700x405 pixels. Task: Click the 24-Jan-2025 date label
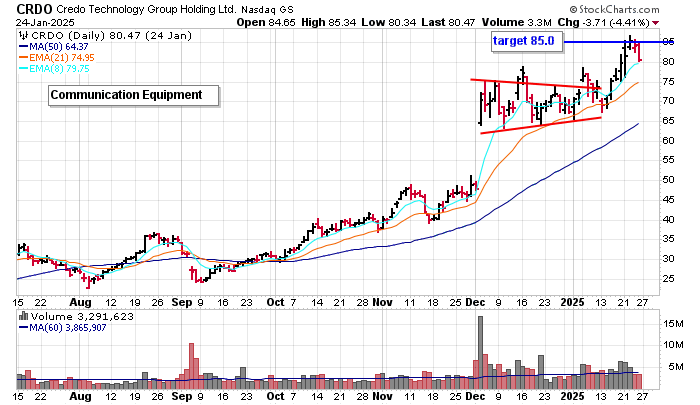tap(45, 22)
